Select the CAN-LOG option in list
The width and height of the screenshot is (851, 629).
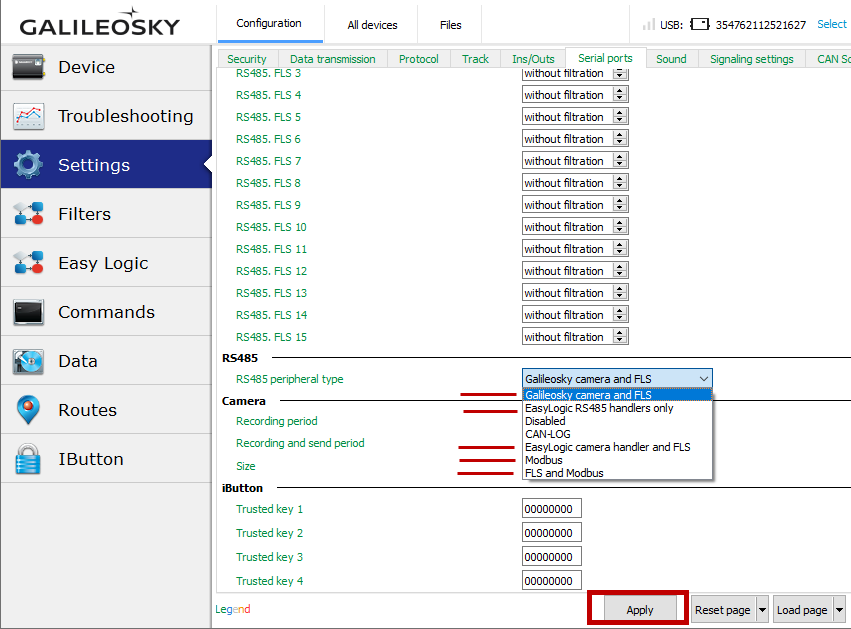click(547, 434)
